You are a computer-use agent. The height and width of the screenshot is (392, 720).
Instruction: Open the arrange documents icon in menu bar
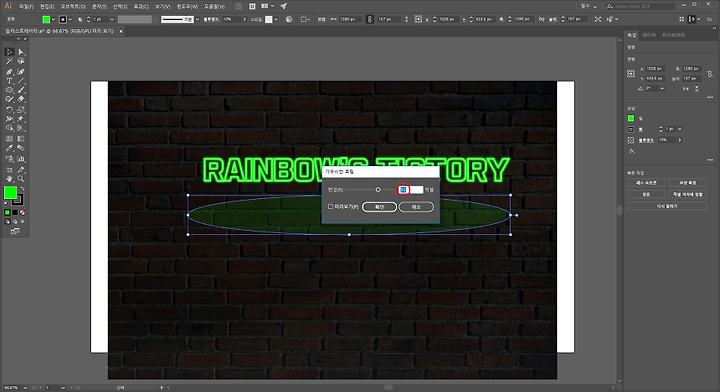267,6
